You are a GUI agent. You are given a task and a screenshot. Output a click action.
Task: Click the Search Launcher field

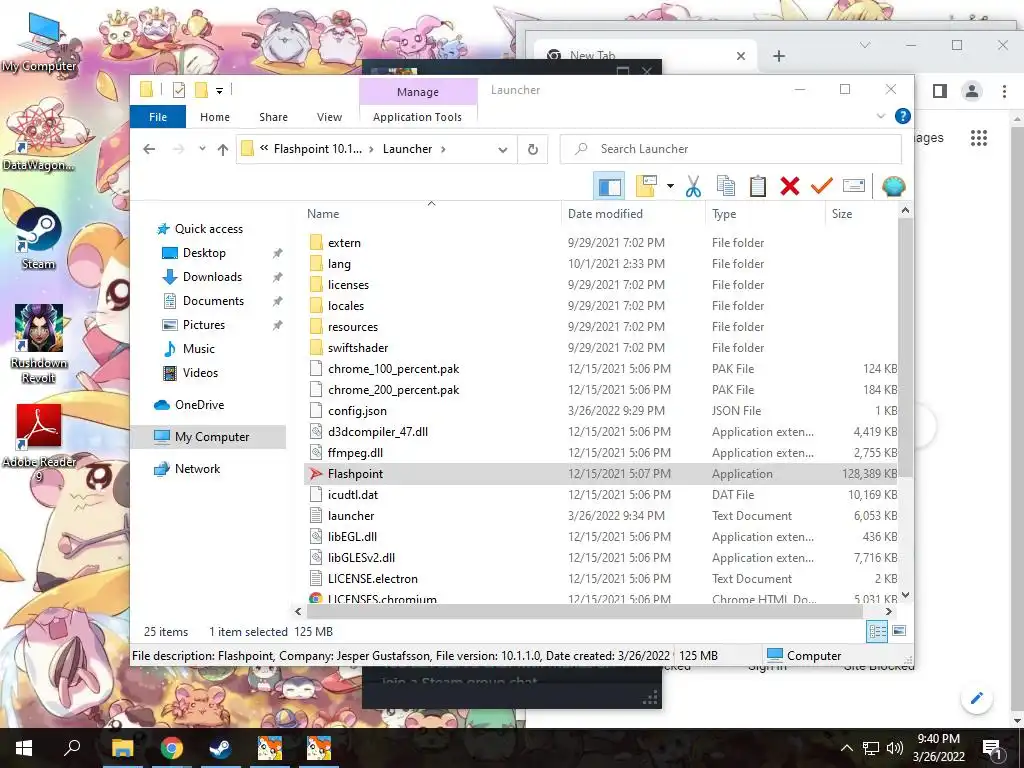tap(731, 150)
